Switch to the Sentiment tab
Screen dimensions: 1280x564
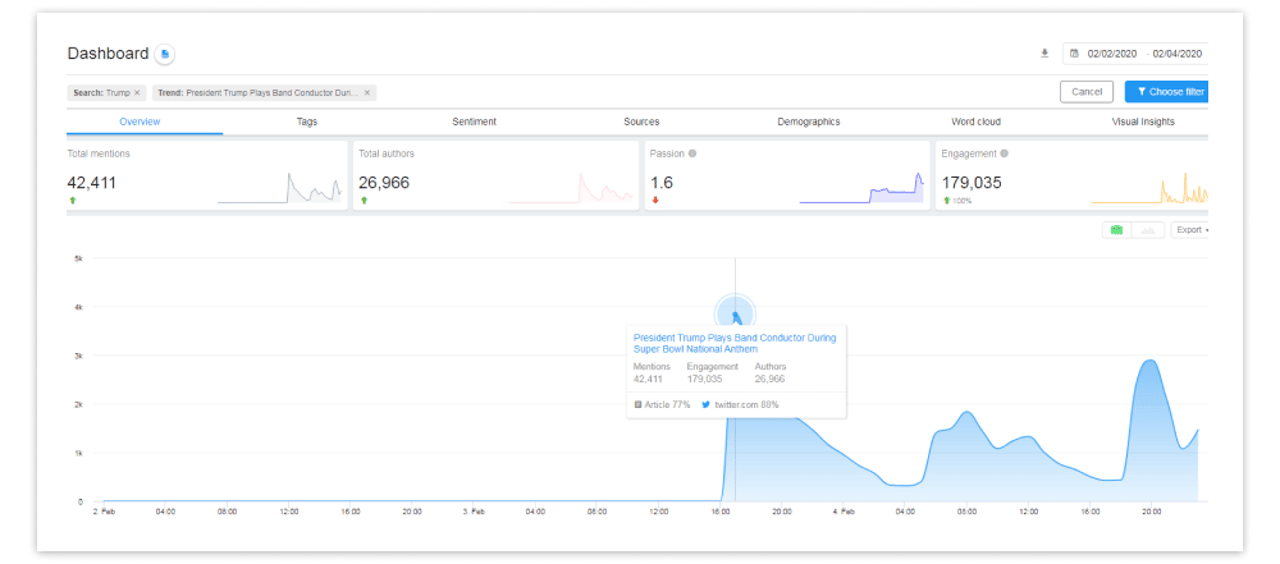pos(474,122)
